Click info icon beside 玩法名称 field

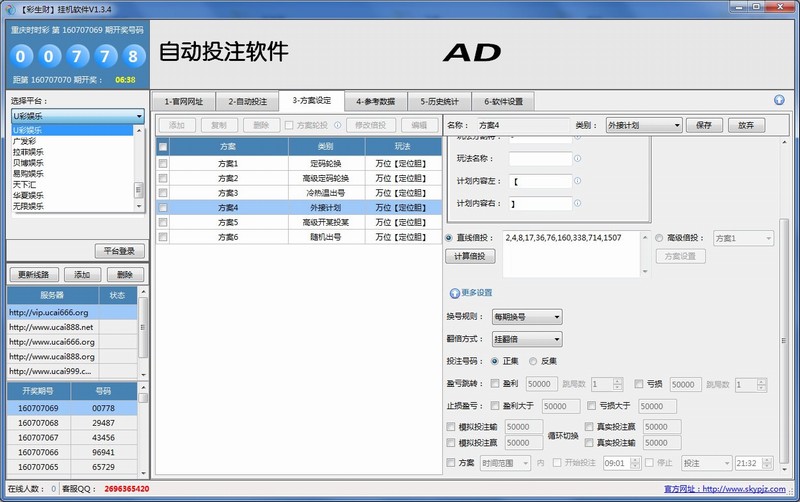coord(577,158)
